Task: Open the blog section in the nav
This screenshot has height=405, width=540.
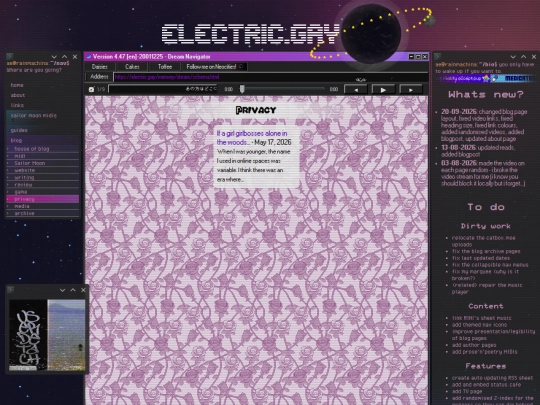Action: click(16, 140)
